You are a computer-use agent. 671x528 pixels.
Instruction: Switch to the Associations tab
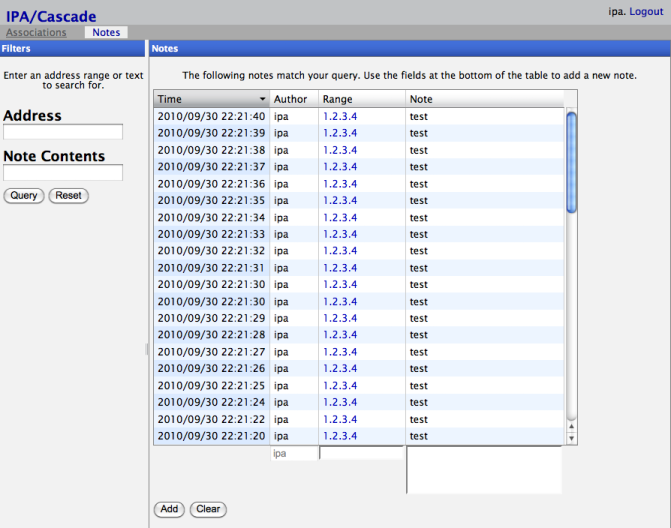(x=36, y=33)
